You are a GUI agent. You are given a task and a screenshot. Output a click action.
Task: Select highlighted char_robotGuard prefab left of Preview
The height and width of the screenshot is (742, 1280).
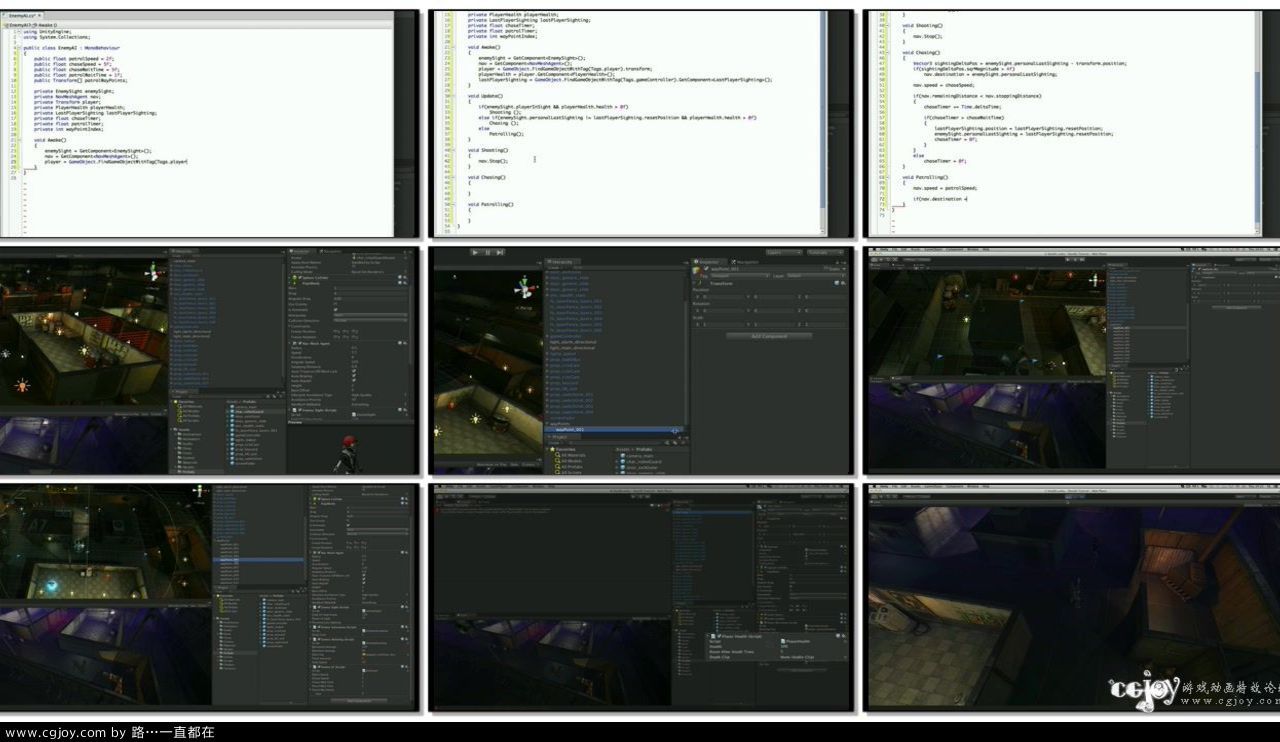(249, 411)
